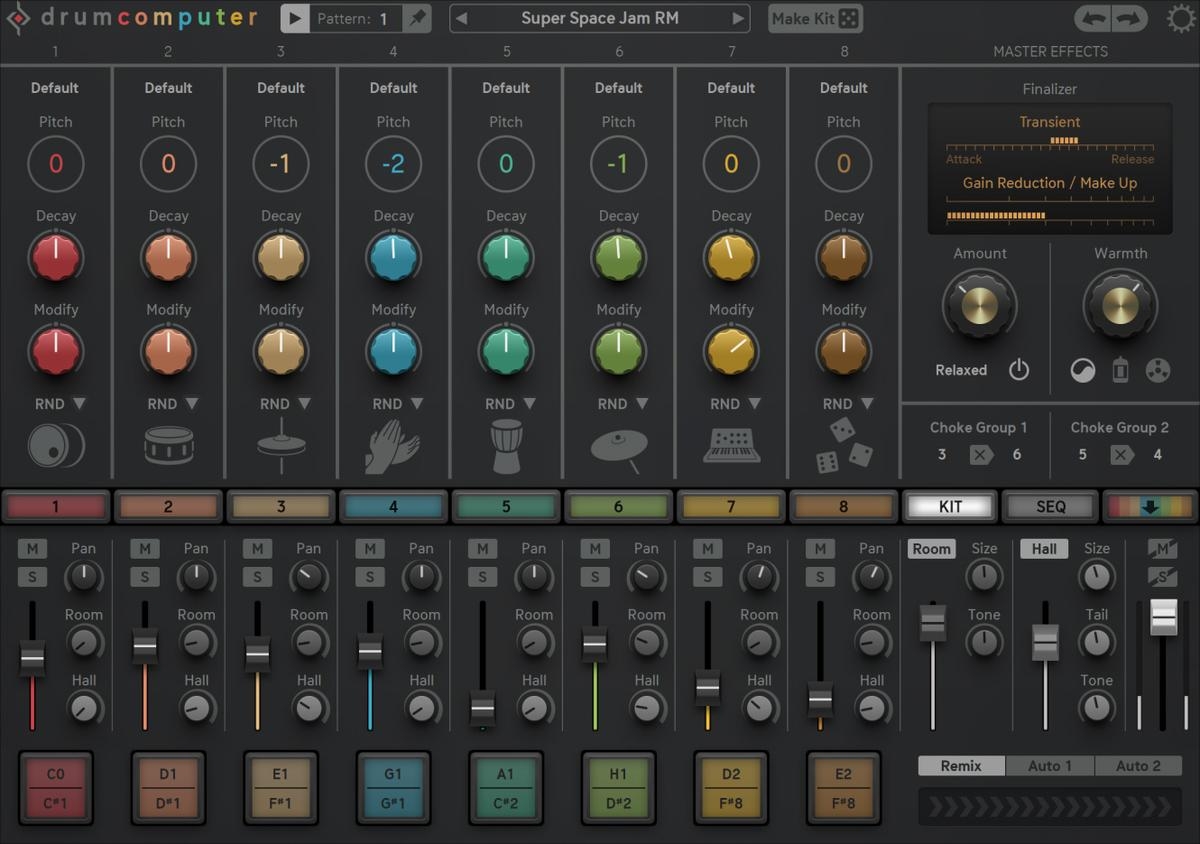Pin the current pattern with pushpin icon

pyautogui.click(x=418, y=19)
